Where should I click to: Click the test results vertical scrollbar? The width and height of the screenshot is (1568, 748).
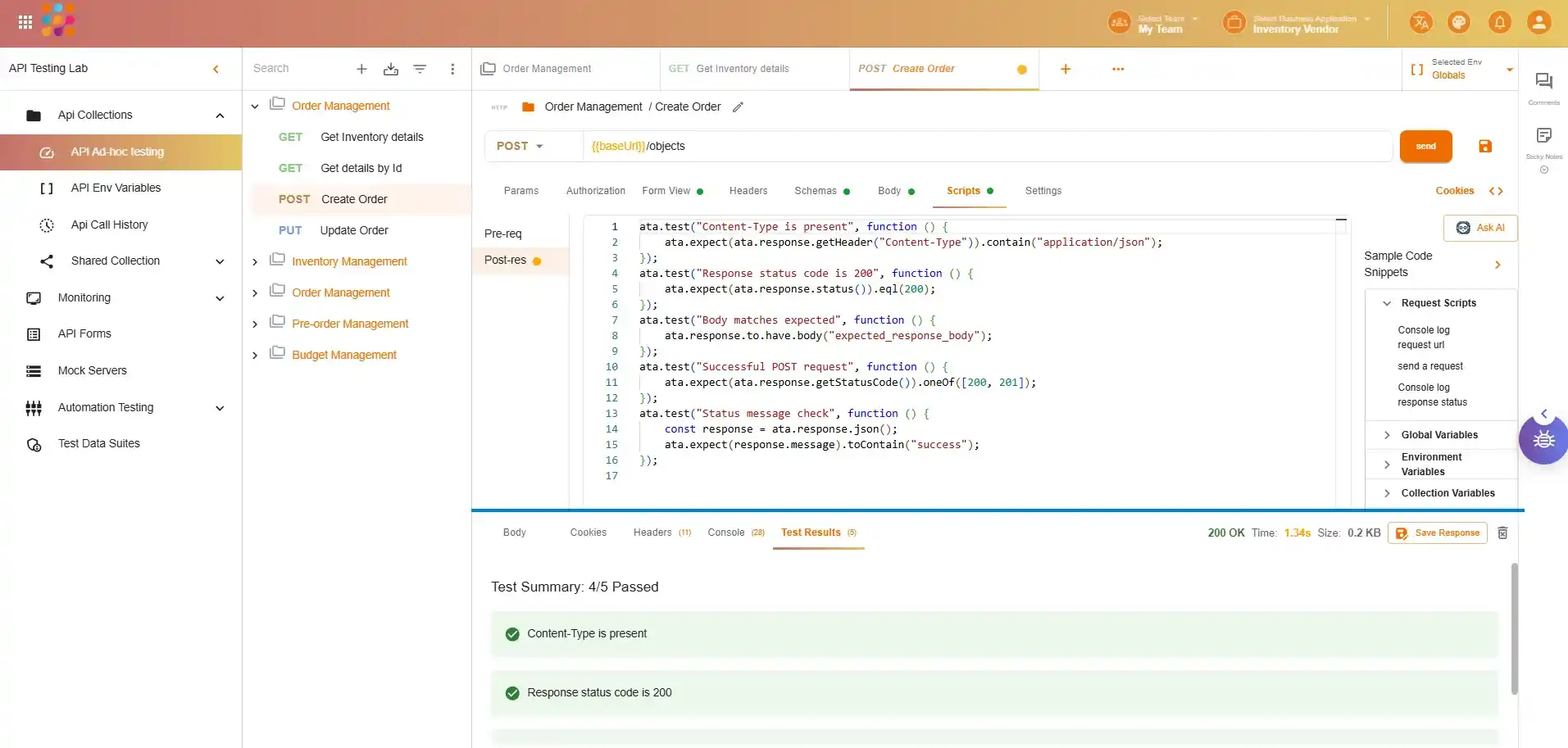click(1514, 628)
